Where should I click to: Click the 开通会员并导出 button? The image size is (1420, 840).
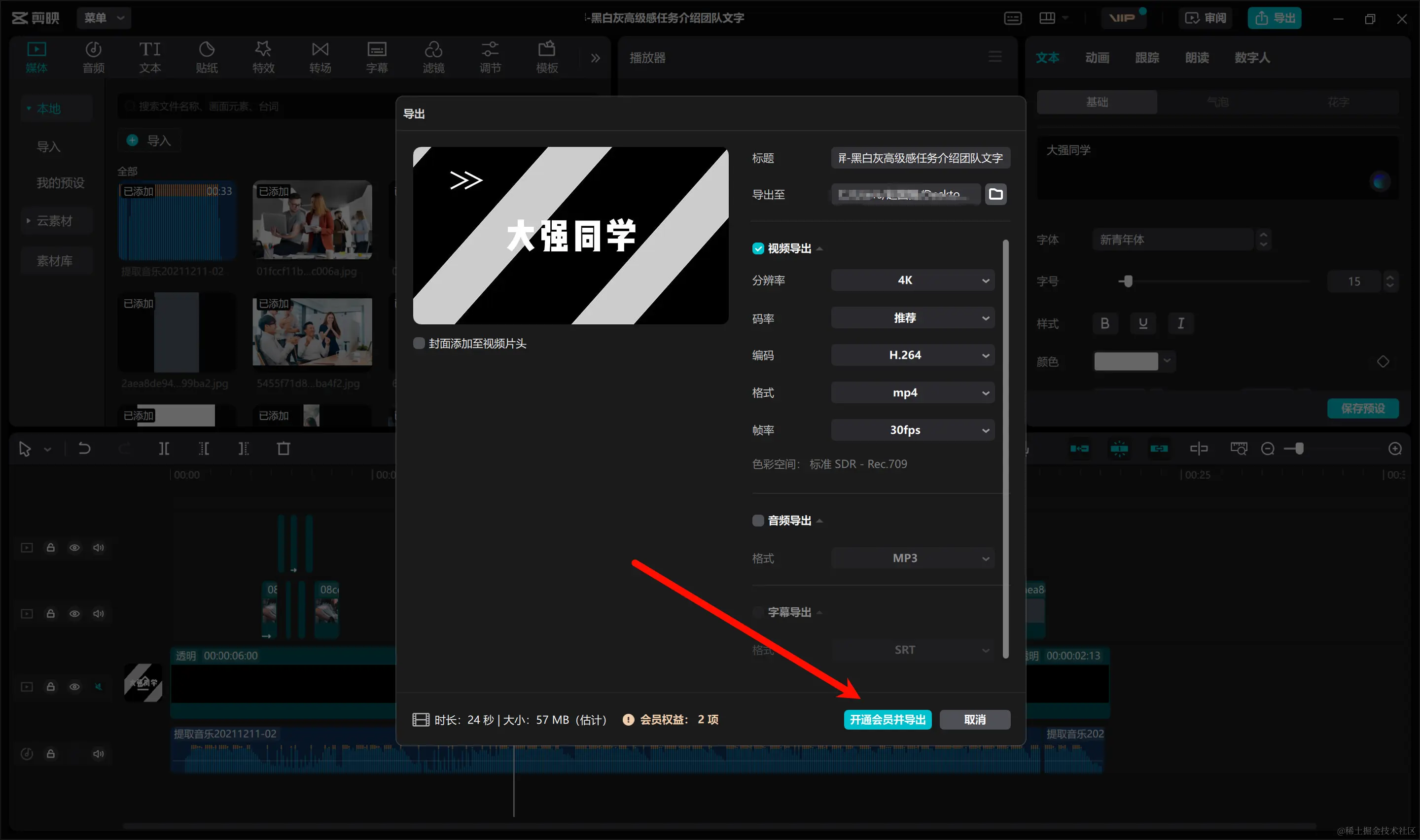coord(887,719)
